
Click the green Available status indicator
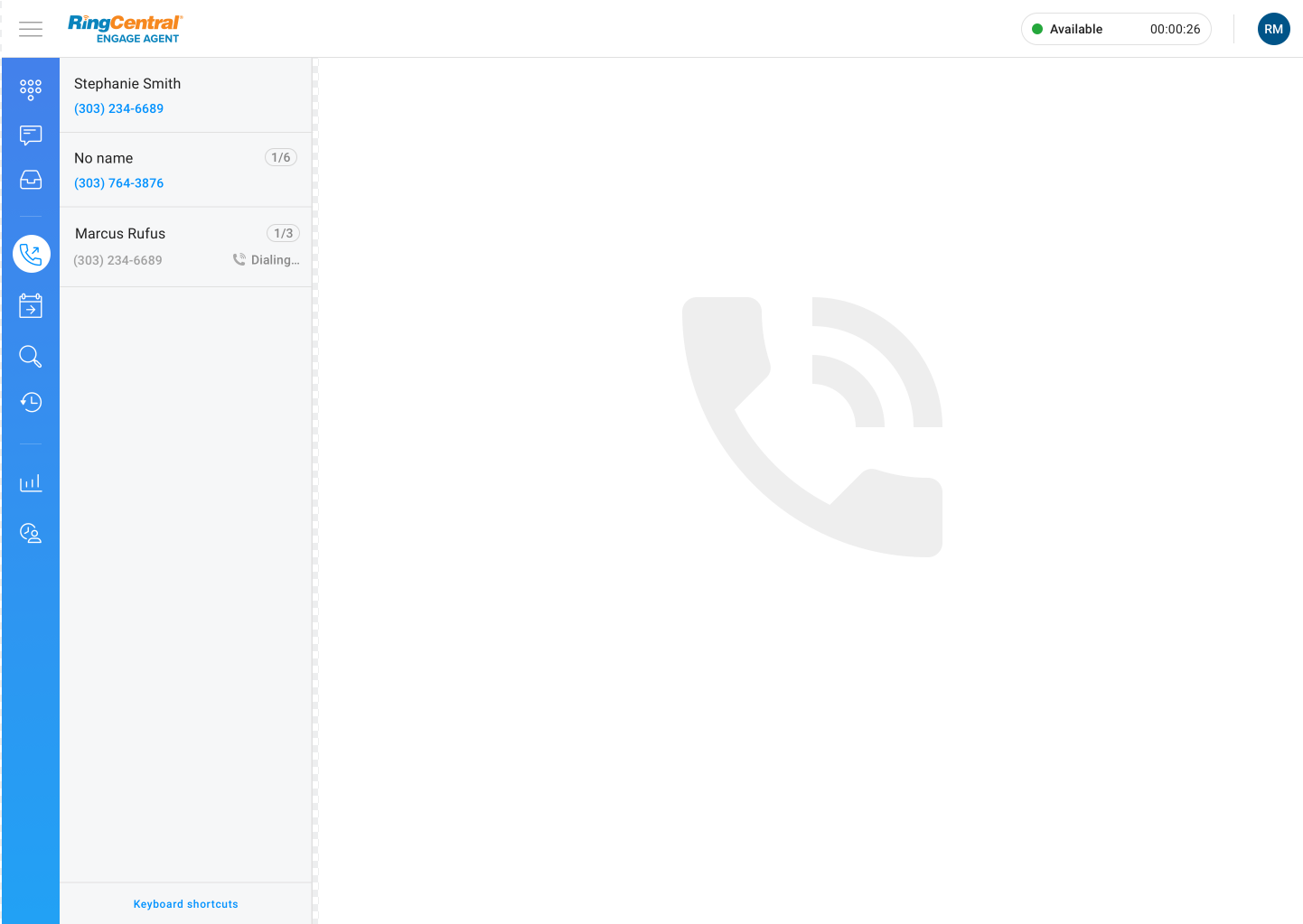(1037, 28)
